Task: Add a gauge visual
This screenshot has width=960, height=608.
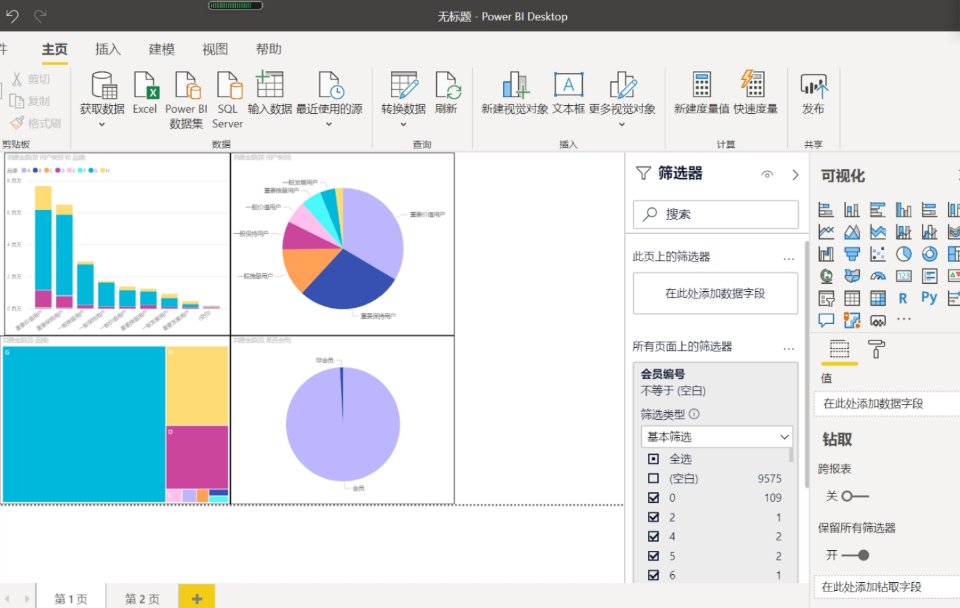Action: coord(877,276)
